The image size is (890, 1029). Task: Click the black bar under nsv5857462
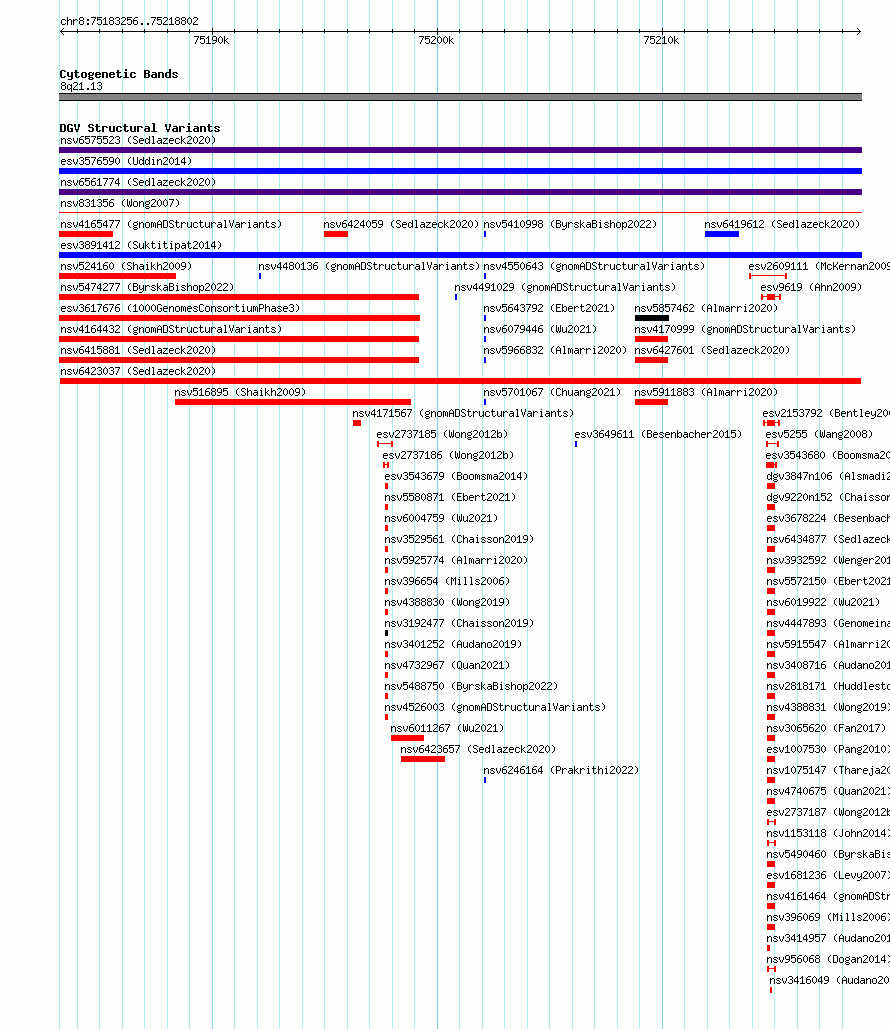(x=652, y=318)
